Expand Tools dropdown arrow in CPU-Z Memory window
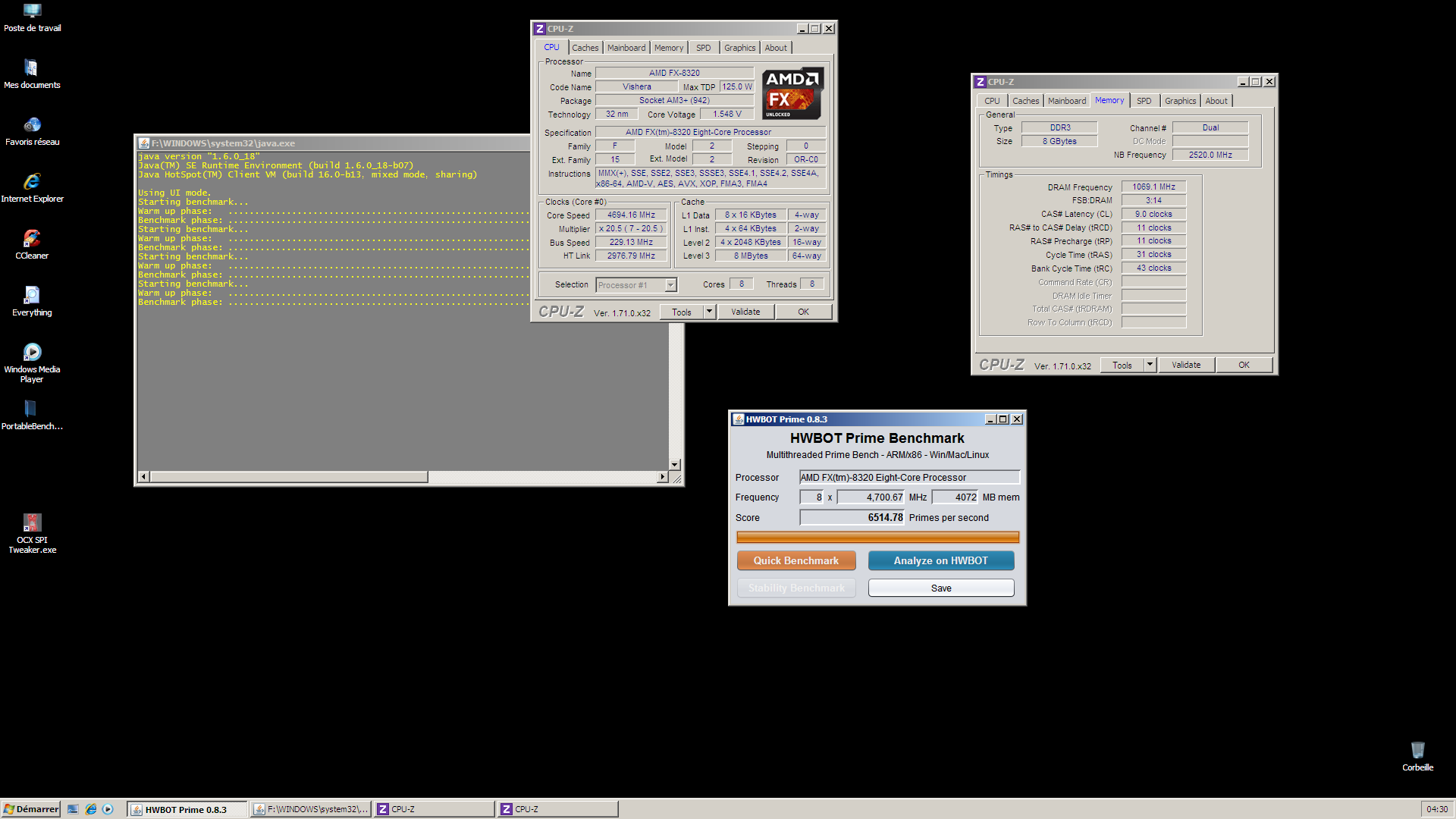Screen dimensions: 1456x819 (x=1150, y=365)
